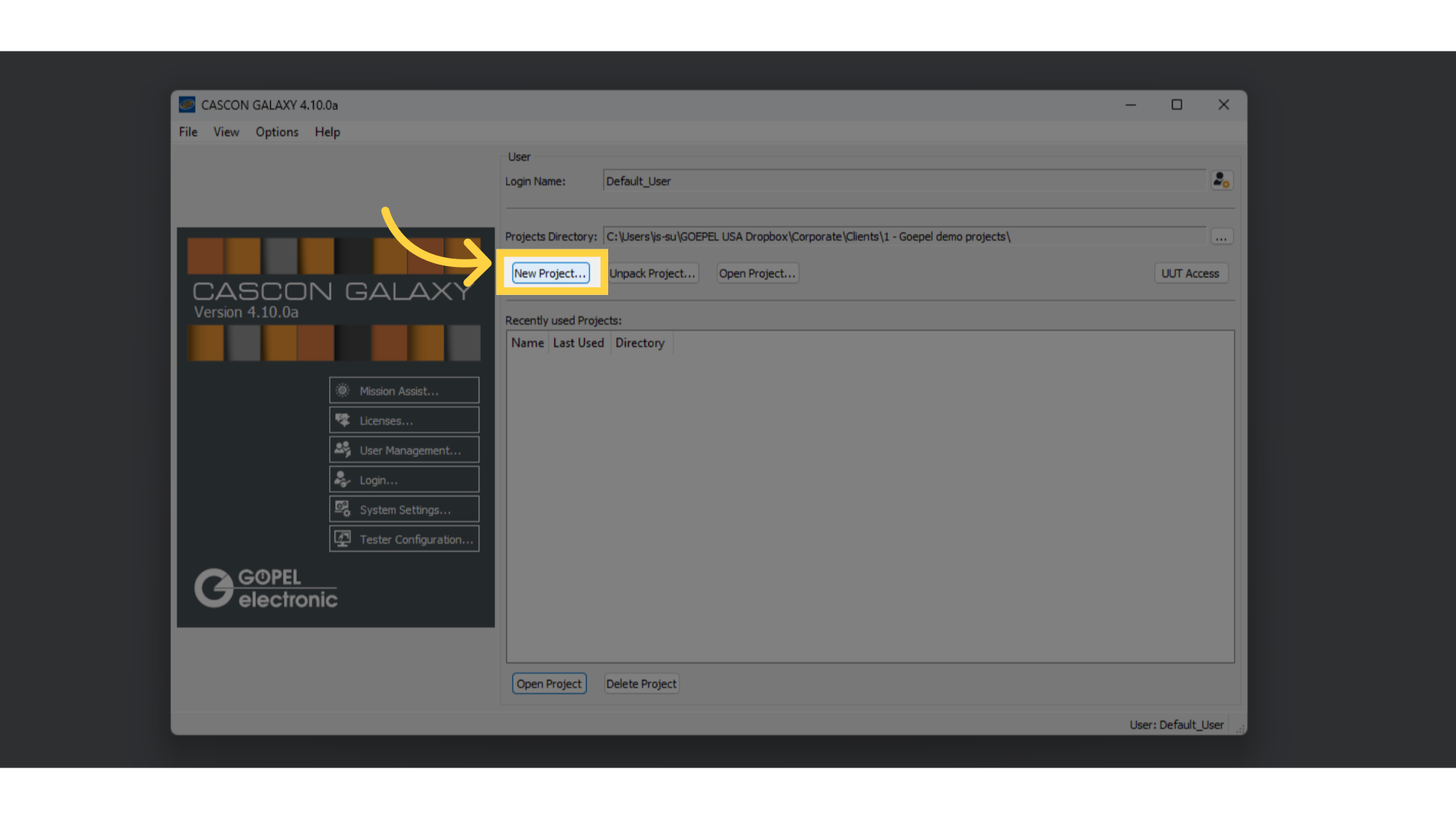Maximize the CASCON GALAXY window
Image resolution: width=1456 pixels, height=819 pixels.
1177,105
